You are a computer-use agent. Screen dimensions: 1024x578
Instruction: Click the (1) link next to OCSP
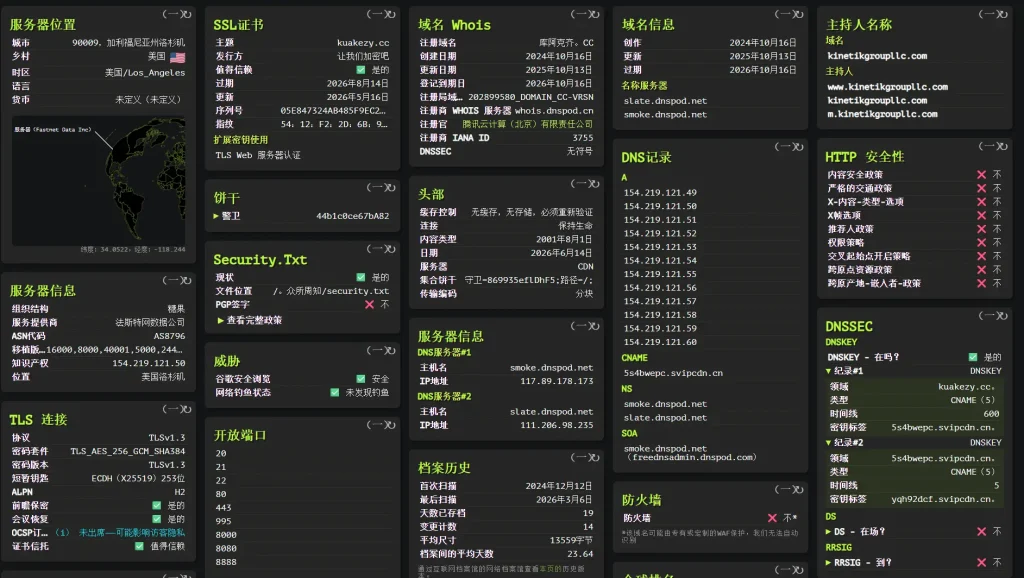click(x=62, y=533)
